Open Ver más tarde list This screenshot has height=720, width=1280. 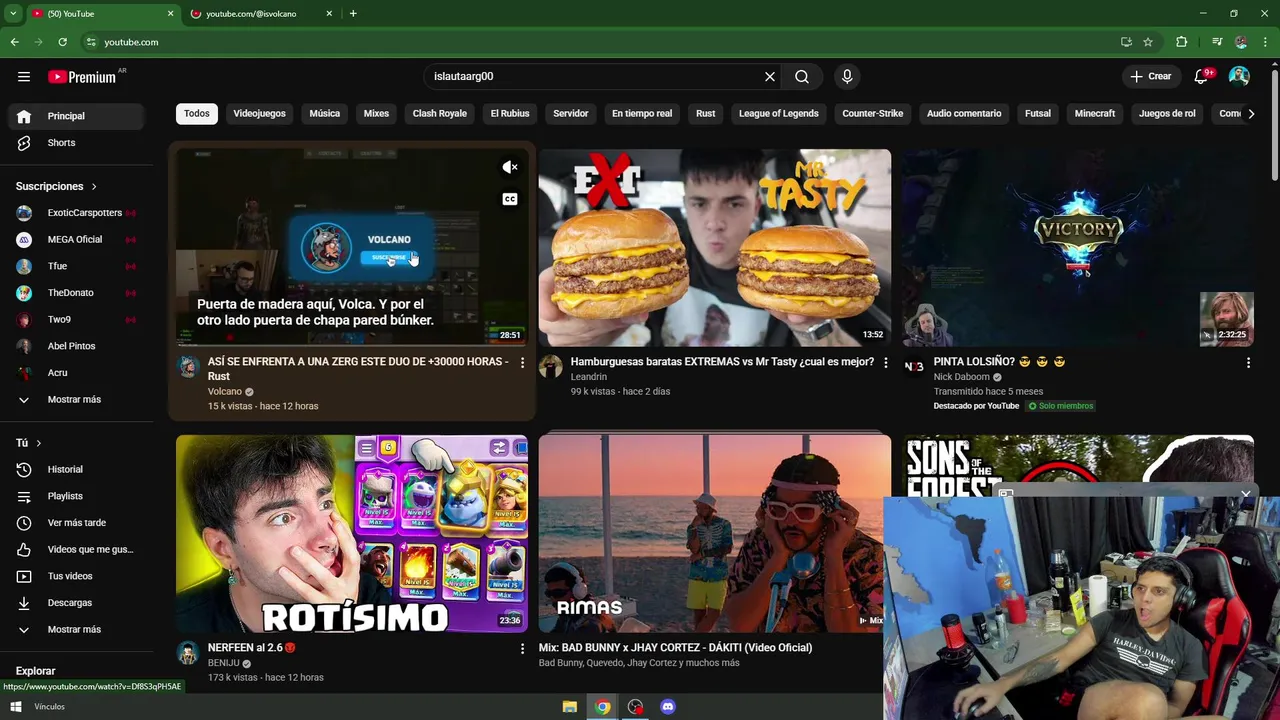click(x=77, y=523)
